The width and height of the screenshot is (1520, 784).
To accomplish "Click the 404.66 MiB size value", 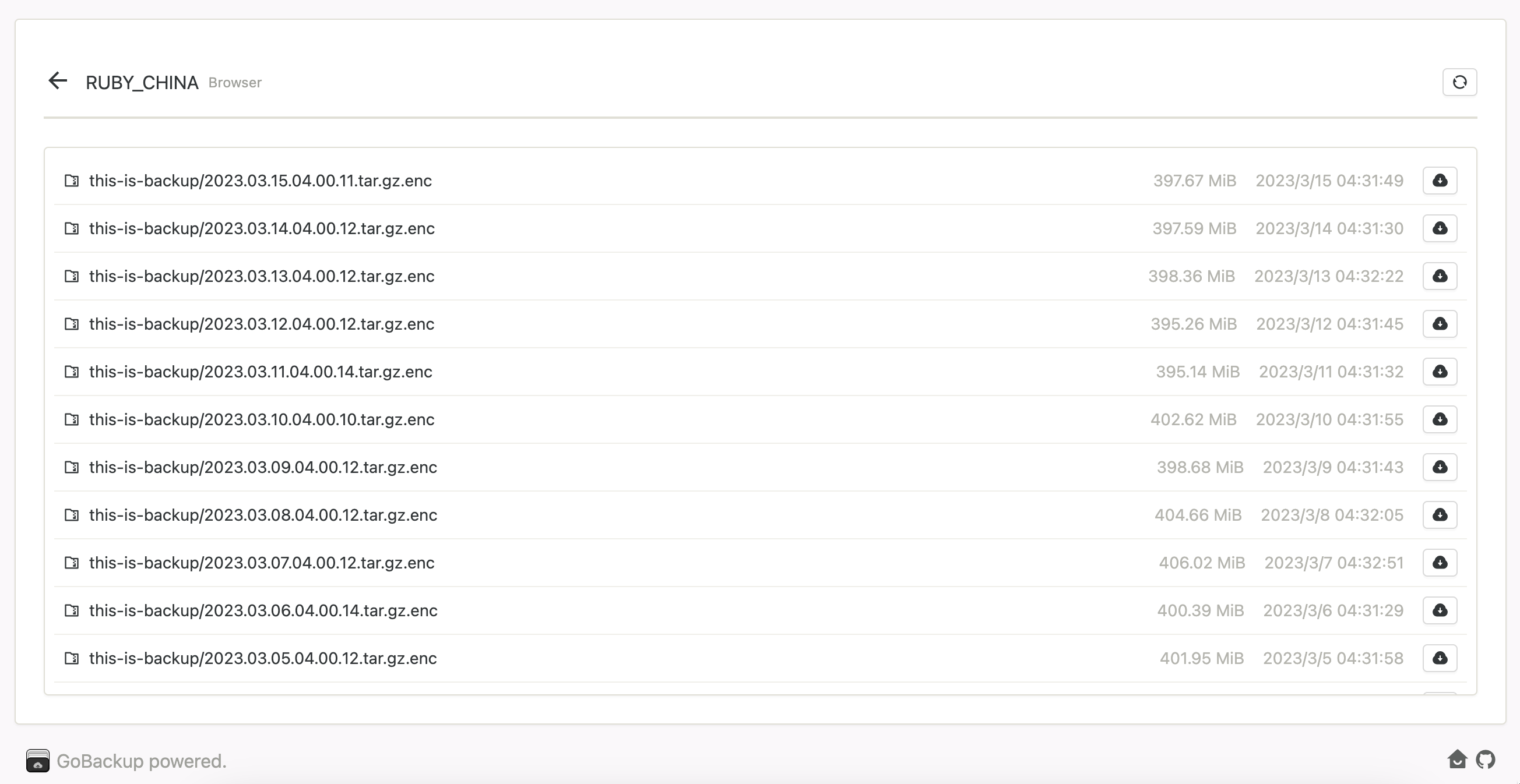I will pyautogui.click(x=1198, y=515).
